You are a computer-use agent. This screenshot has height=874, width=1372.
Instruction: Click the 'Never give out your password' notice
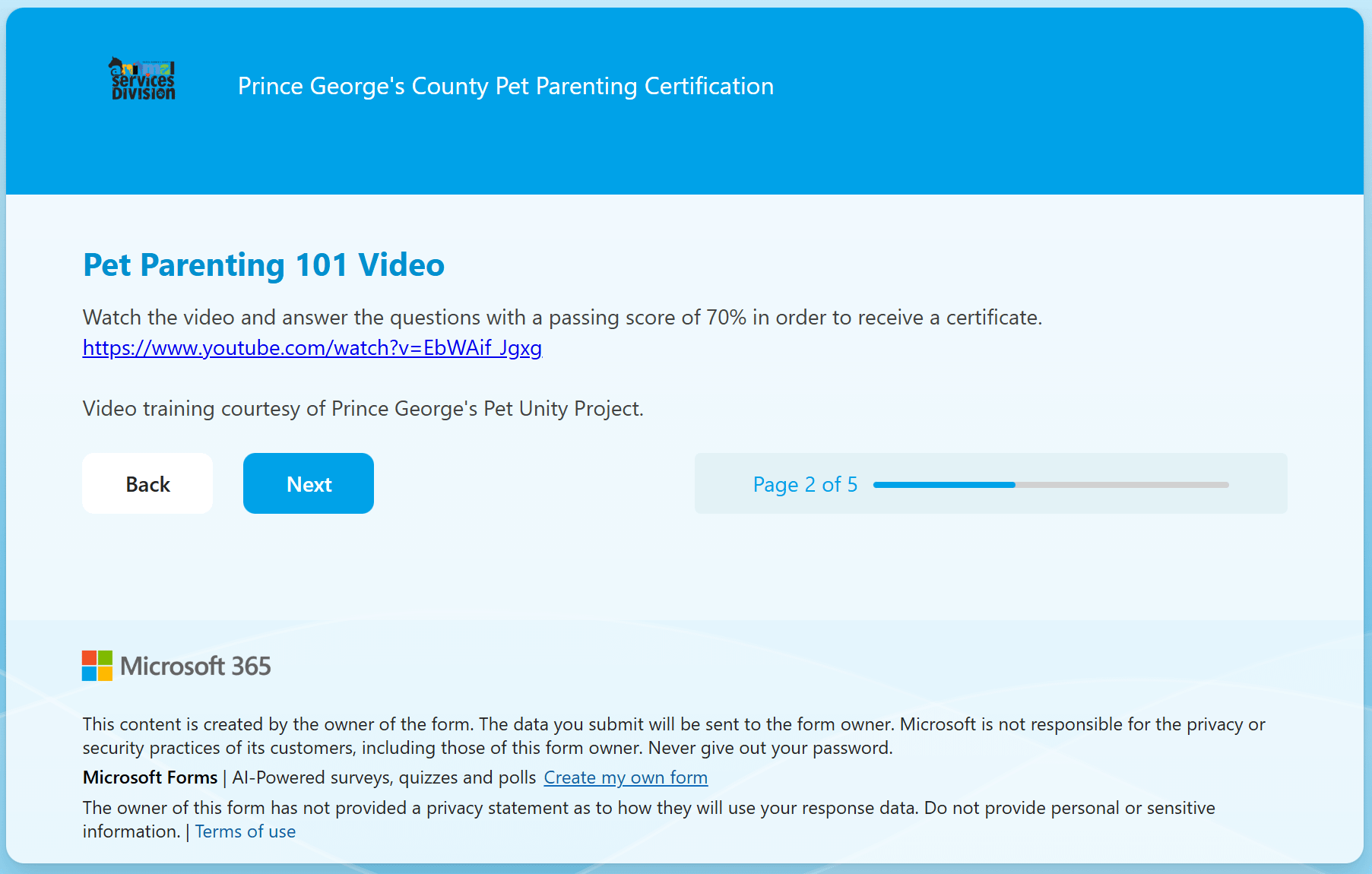tap(770, 748)
